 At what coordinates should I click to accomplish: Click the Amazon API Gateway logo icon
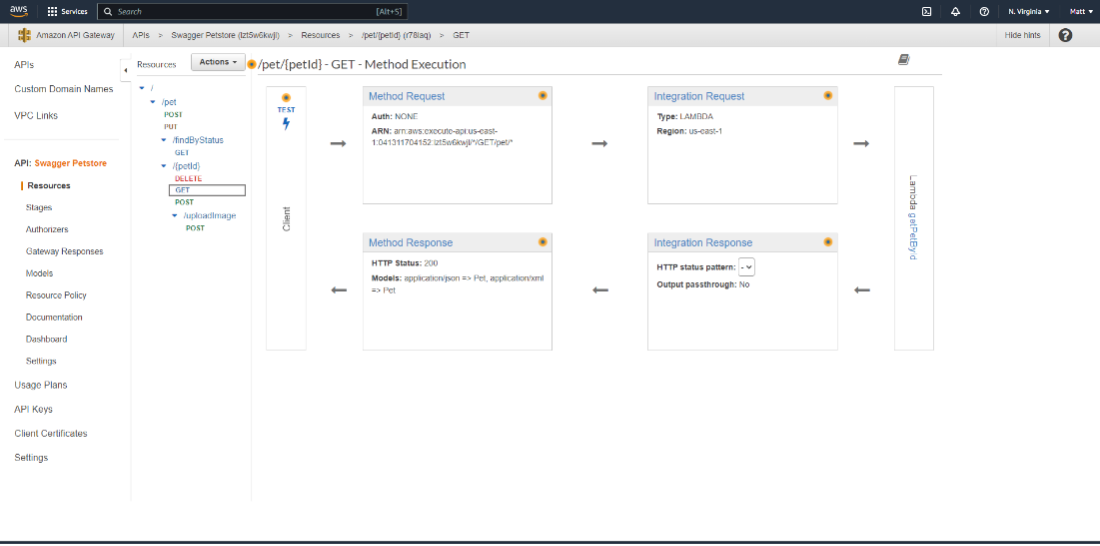pyautogui.click(x=25, y=35)
